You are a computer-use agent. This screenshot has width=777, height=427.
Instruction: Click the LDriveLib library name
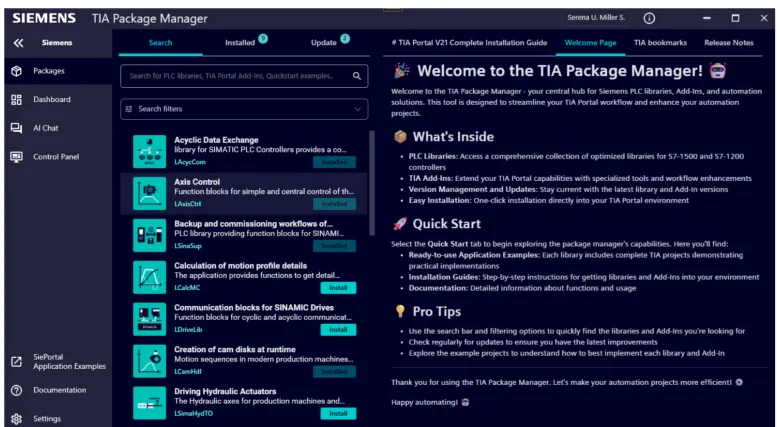pyautogui.click(x=188, y=330)
